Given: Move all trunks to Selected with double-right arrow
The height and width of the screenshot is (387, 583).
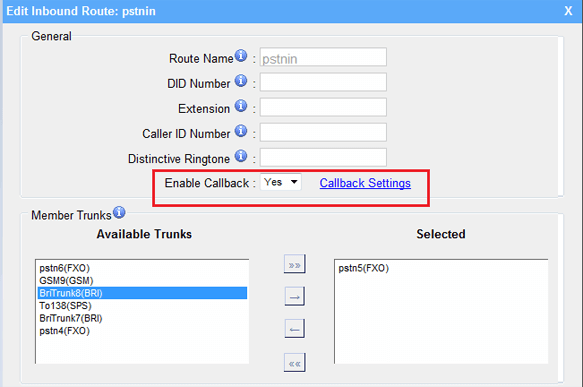Looking at the screenshot, I should [x=294, y=264].
